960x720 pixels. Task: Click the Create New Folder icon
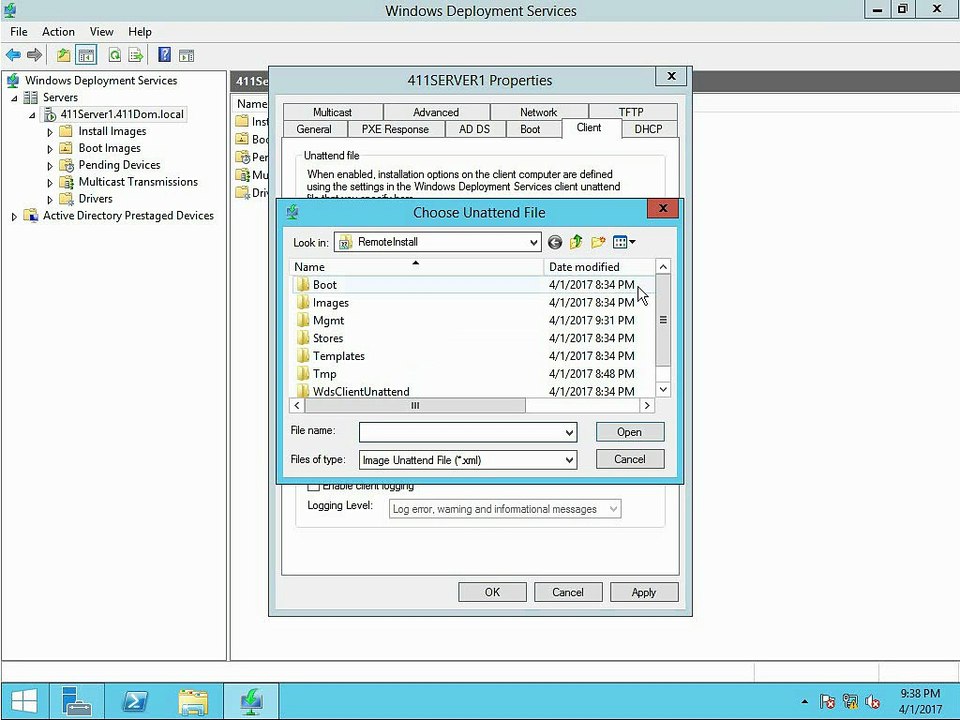pos(598,242)
